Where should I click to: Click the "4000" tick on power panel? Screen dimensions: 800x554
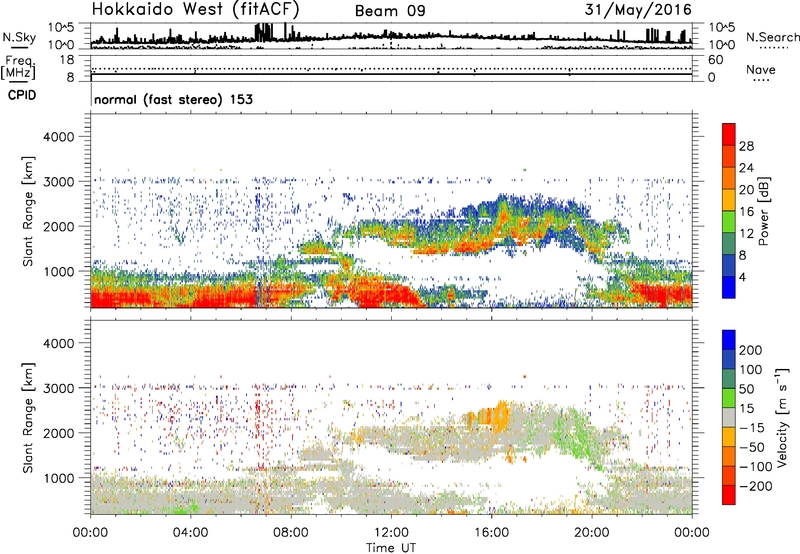coord(58,137)
